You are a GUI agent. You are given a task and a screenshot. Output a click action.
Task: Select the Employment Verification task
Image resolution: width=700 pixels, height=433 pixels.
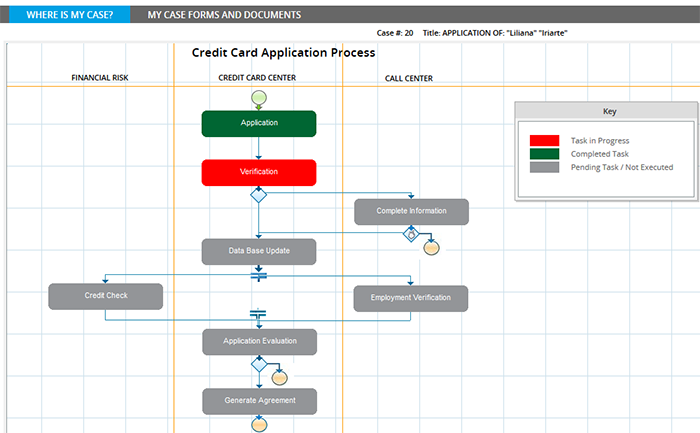click(x=411, y=298)
